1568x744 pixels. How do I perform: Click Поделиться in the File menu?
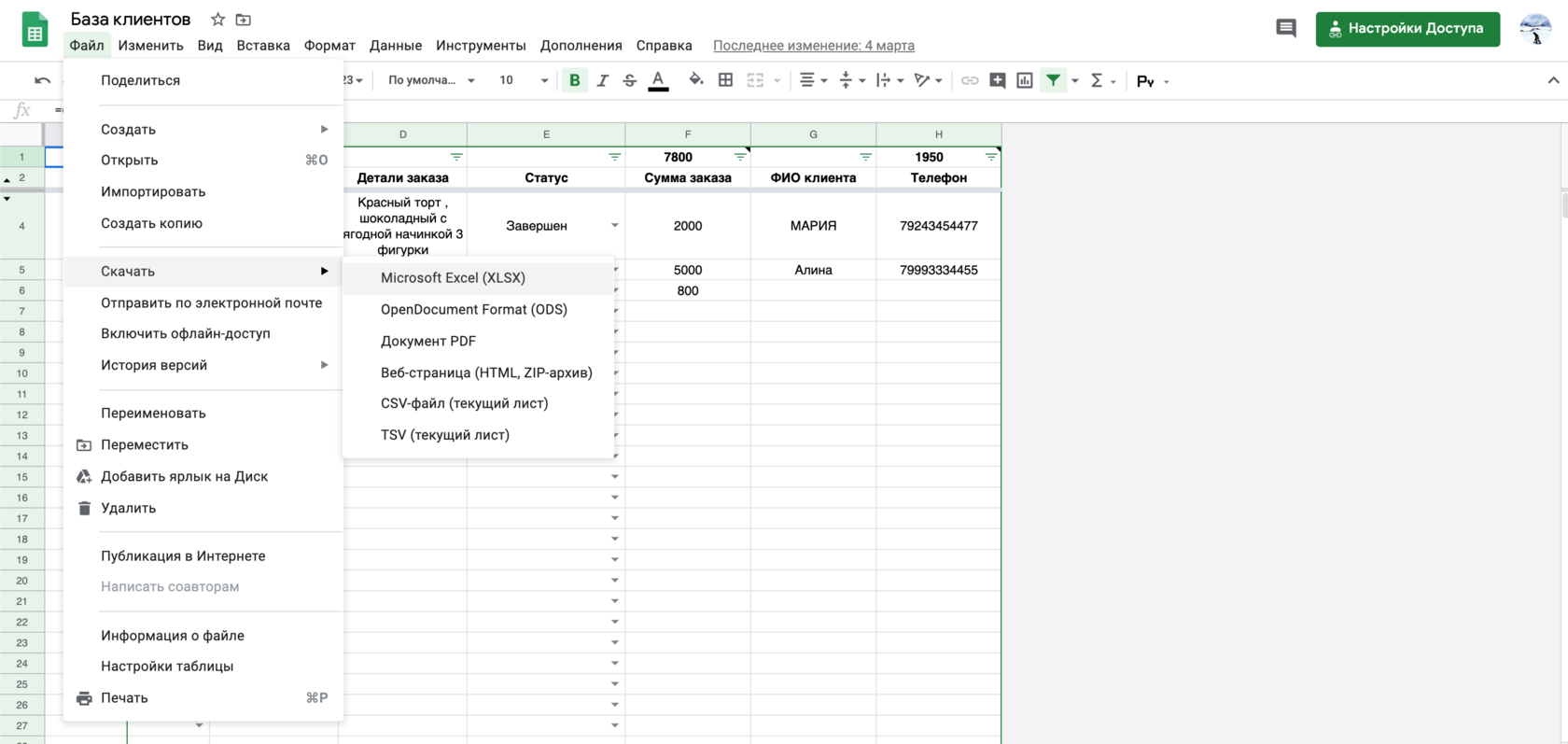pos(203,80)
